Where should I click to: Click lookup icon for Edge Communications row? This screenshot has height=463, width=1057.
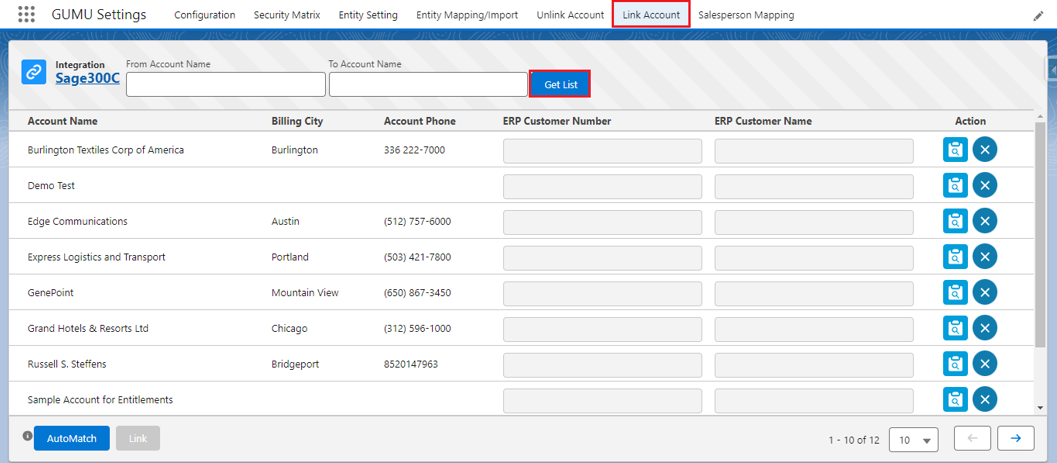coord(955,221)
